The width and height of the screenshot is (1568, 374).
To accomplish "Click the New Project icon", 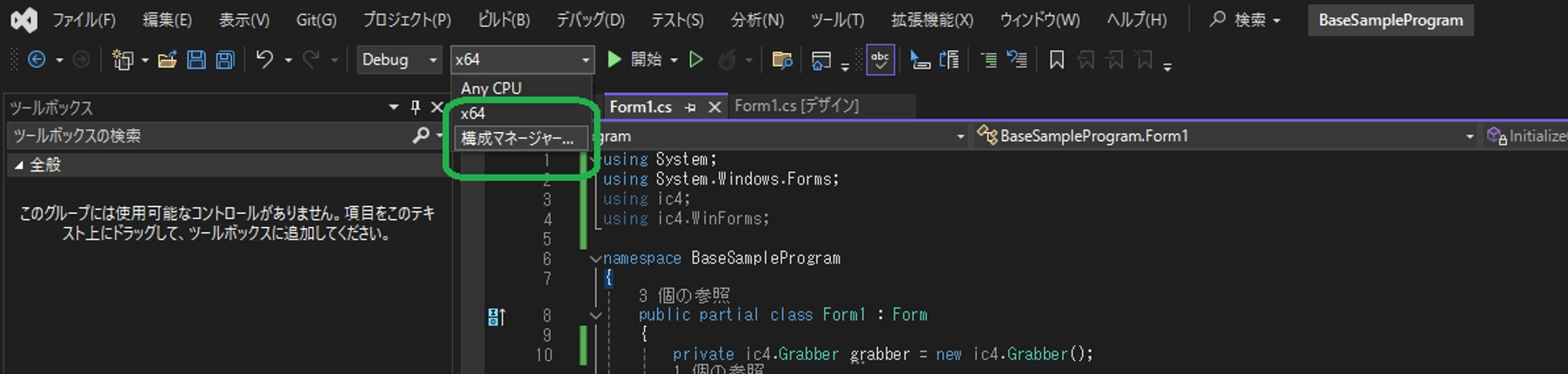I will [123, 60].
